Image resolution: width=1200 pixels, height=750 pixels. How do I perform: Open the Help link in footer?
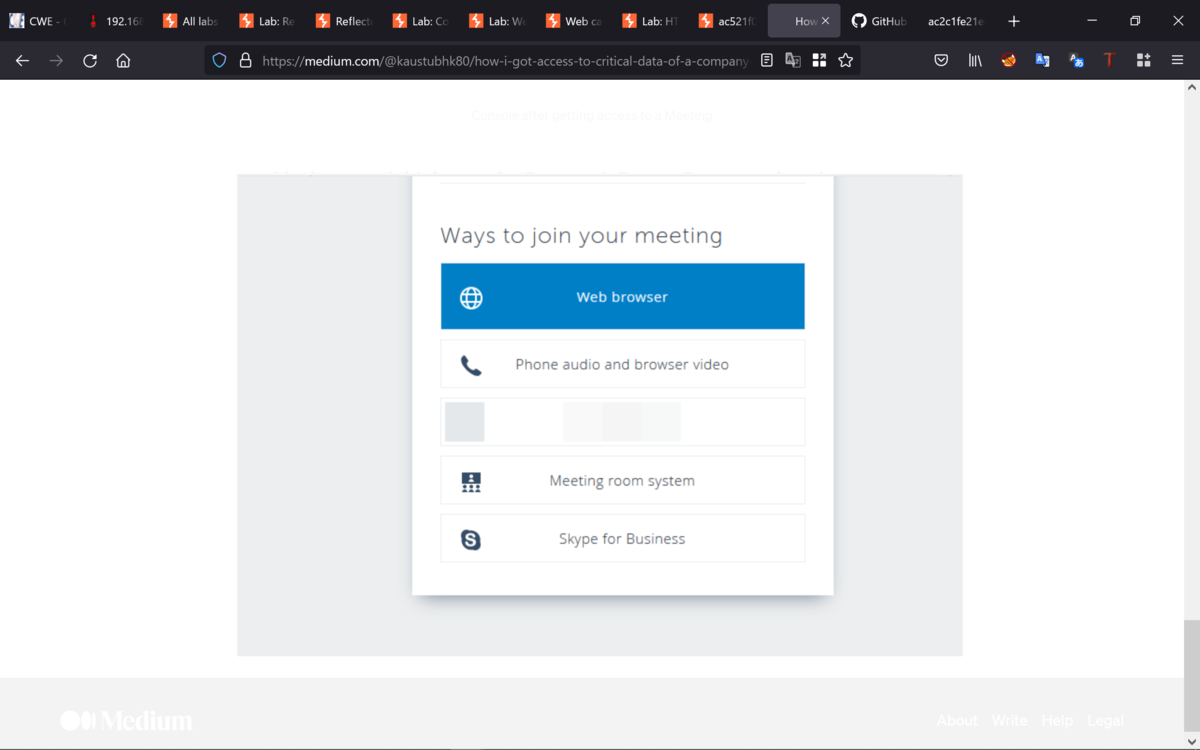click(1057, 720)
